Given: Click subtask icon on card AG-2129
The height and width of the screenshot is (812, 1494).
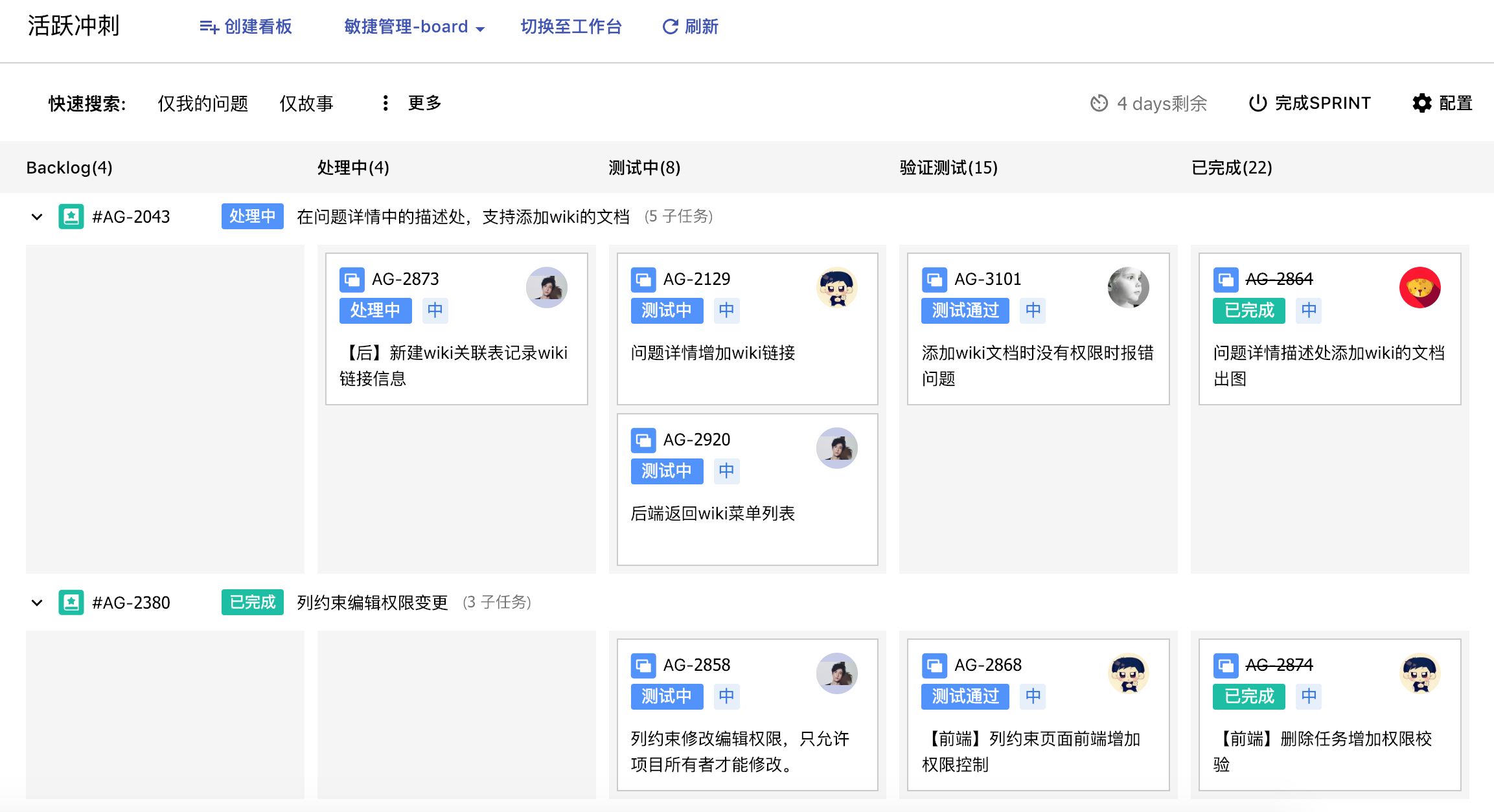Looking at the screenshot, I should (643, 280).
